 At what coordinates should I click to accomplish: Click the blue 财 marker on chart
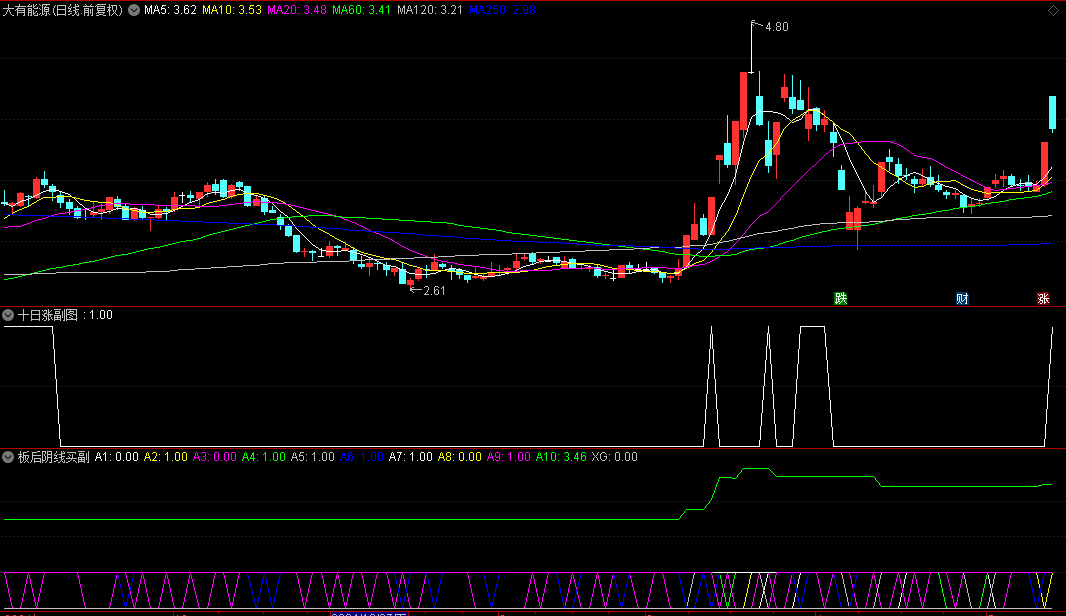click(x=962, y=298)
